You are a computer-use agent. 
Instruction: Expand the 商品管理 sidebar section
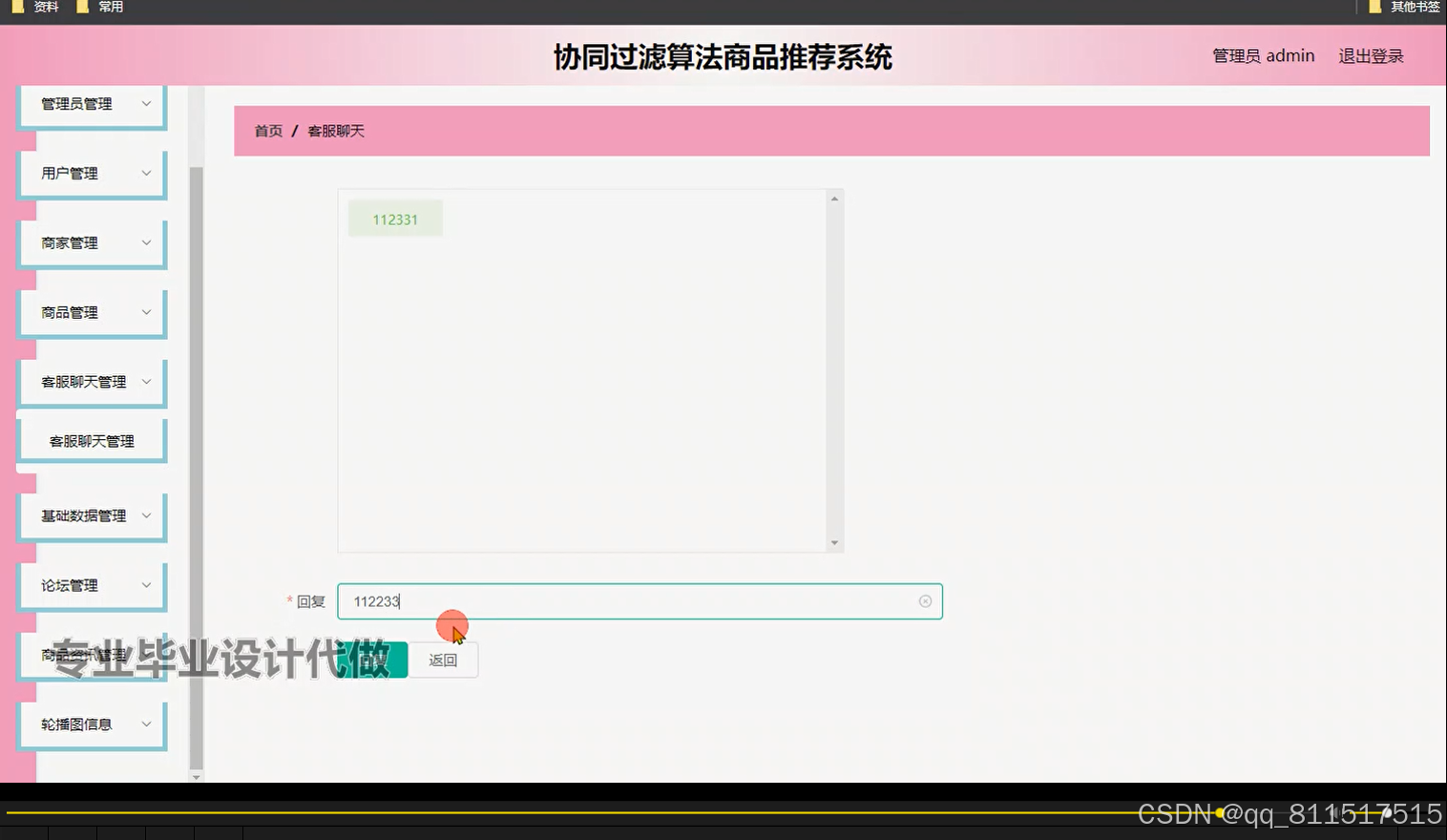(x=92, y=312)
